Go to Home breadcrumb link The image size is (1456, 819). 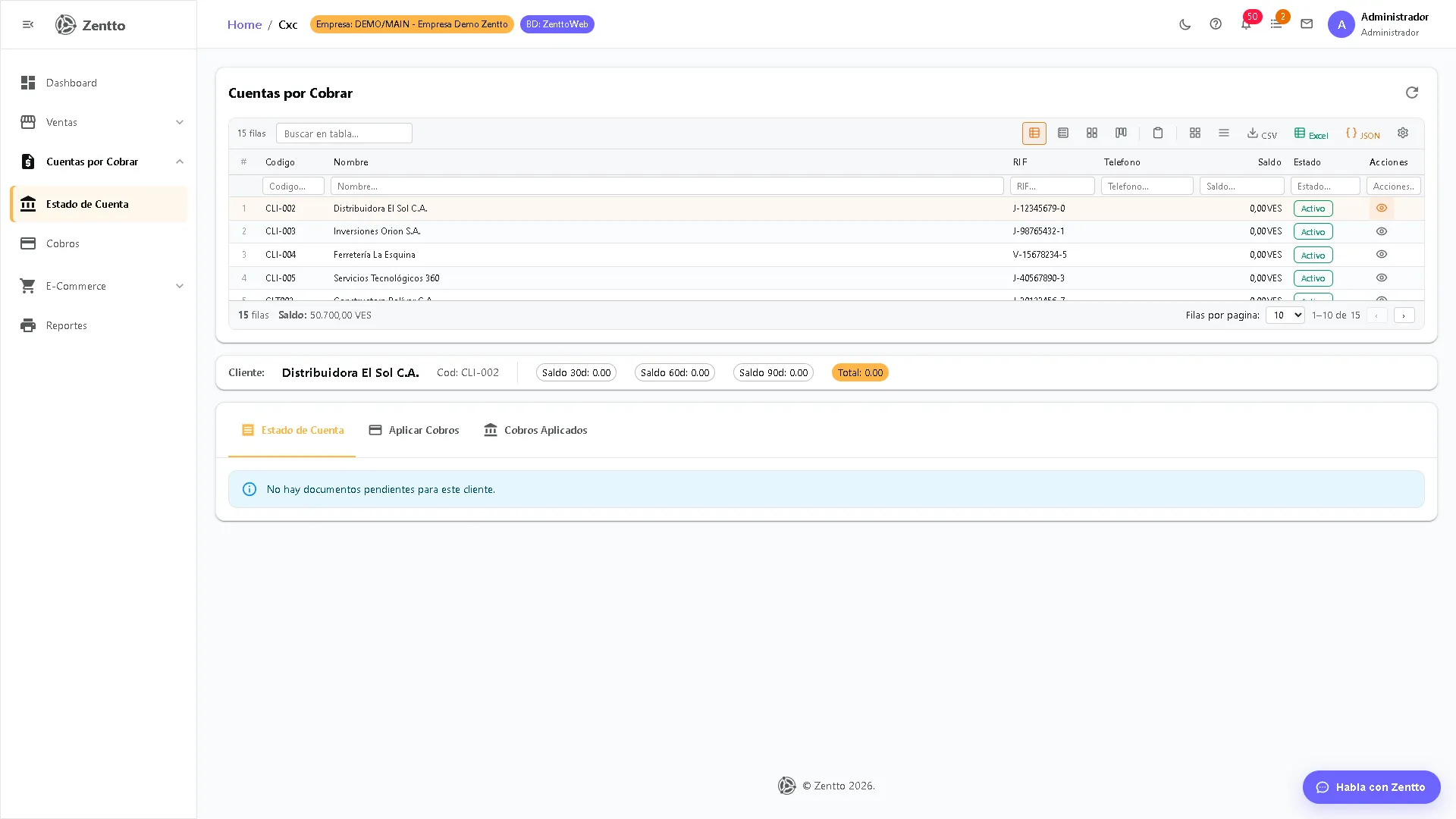[x=244, y=24]
